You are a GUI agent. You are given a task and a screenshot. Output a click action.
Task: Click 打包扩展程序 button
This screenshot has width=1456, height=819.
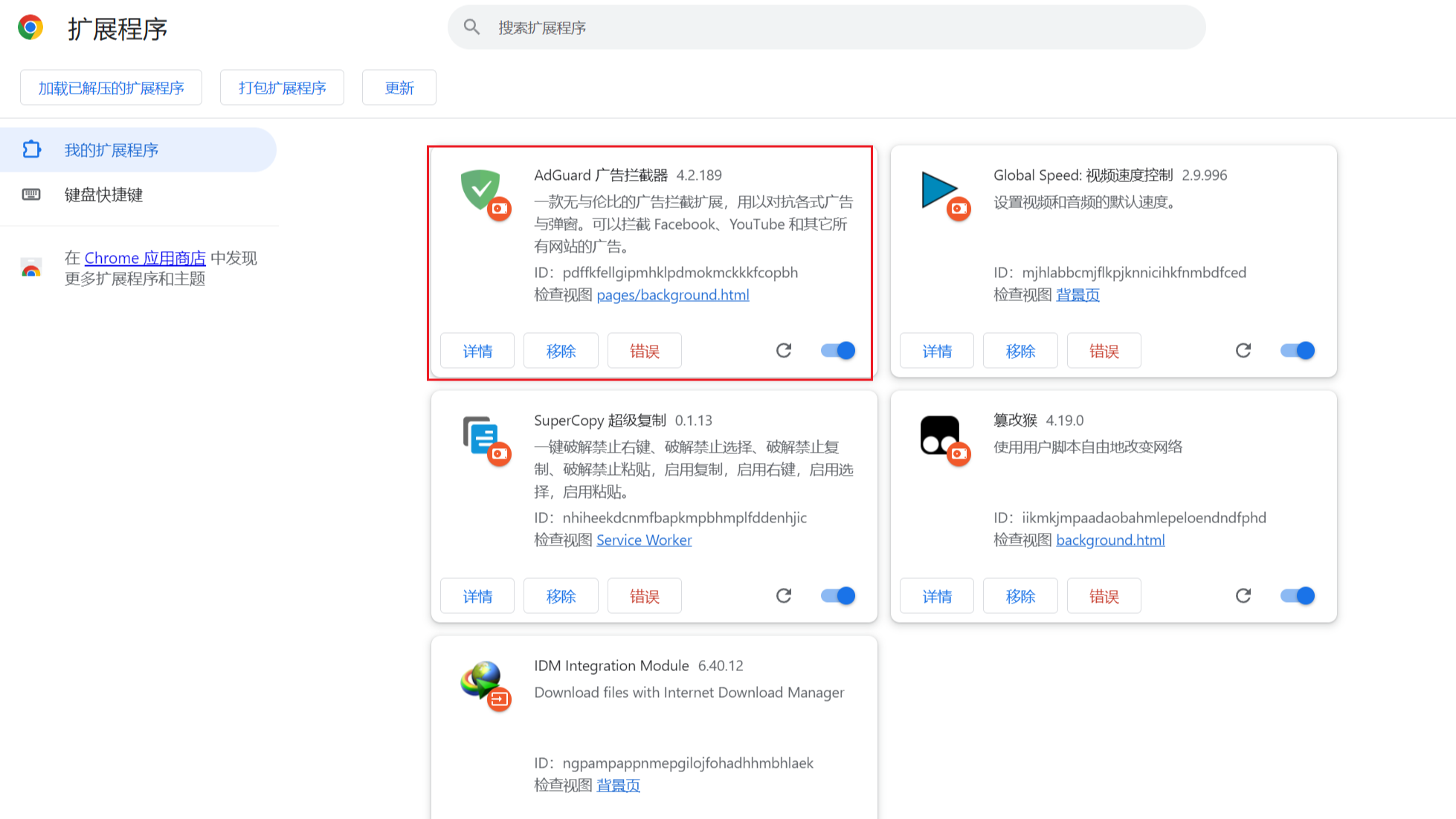coord(282,88)
